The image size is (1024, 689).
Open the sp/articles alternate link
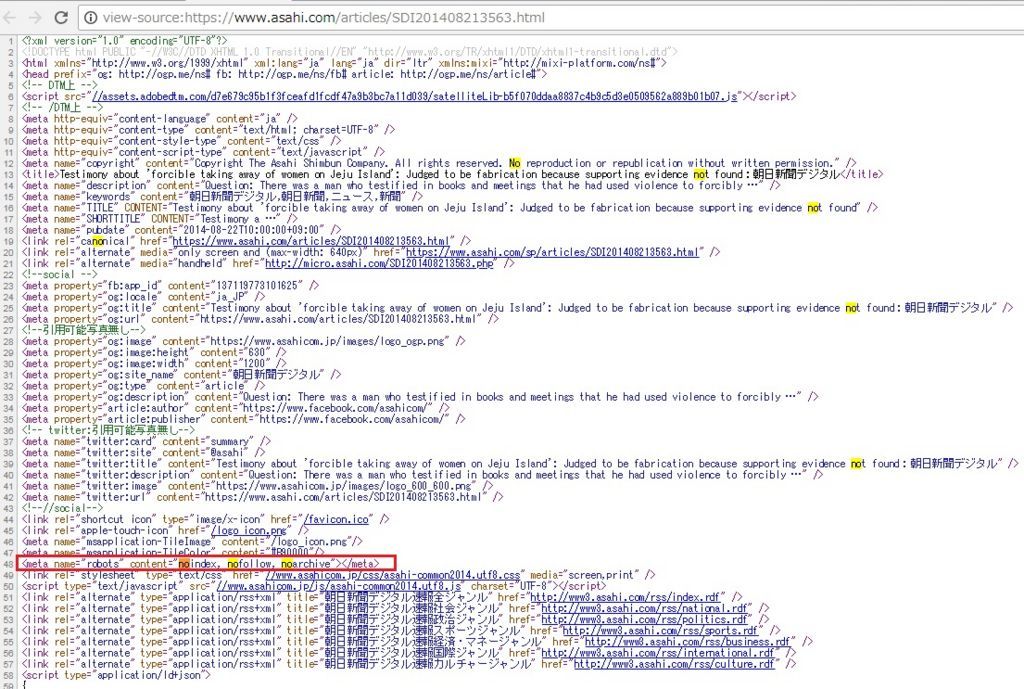point(552,252)
